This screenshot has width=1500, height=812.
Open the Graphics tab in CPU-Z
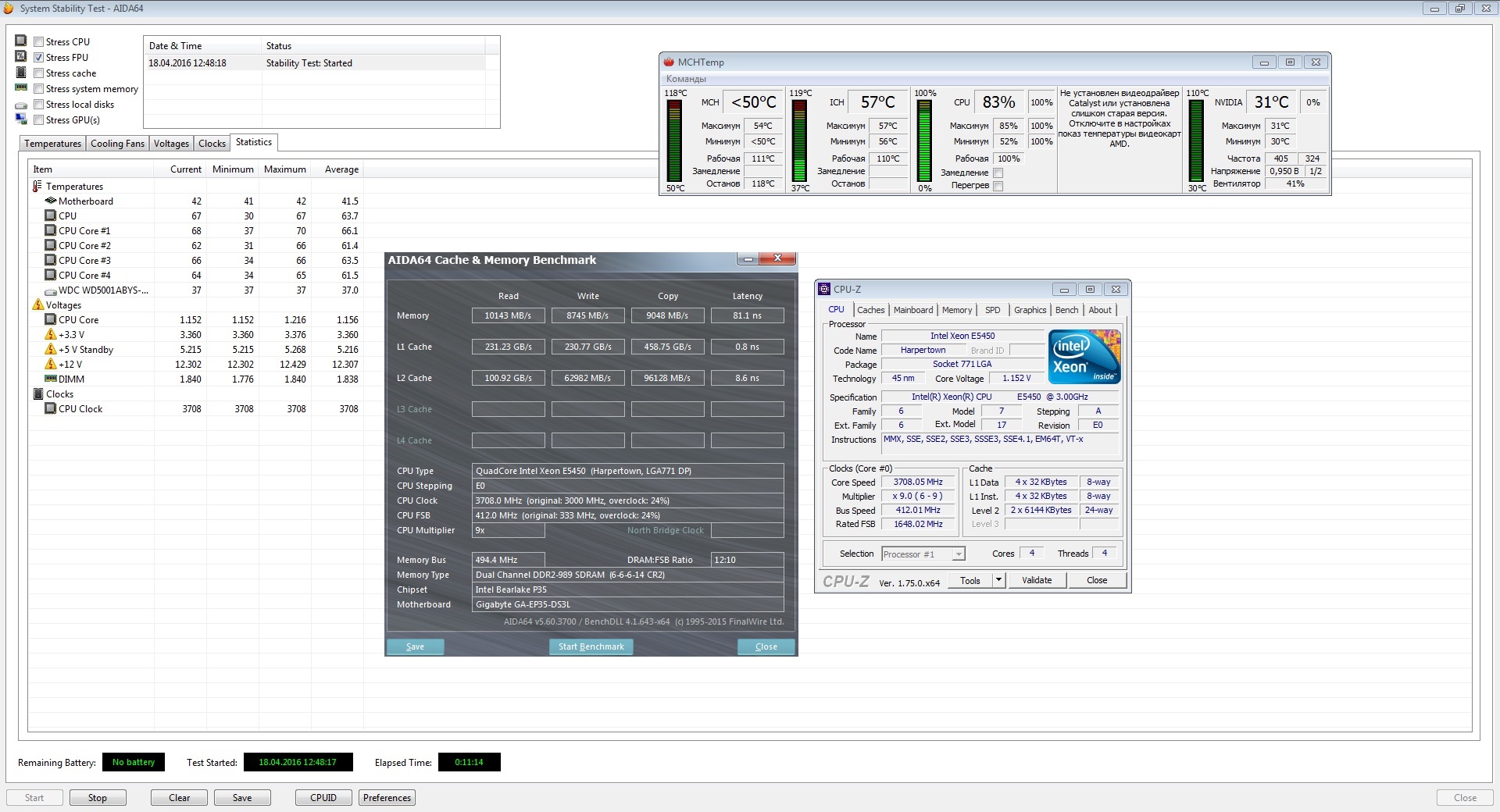1030,310
